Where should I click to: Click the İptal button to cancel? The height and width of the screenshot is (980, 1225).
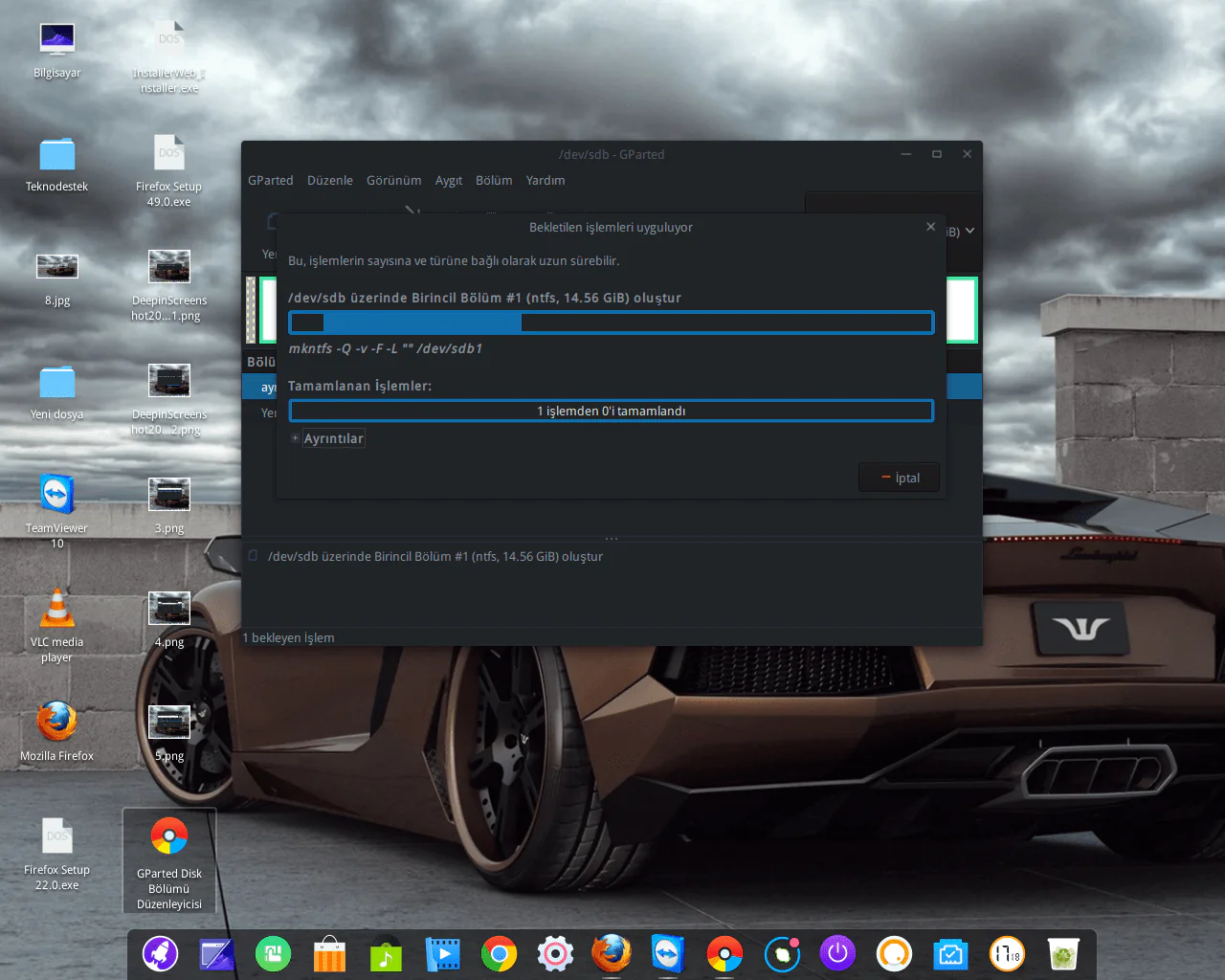900,478
